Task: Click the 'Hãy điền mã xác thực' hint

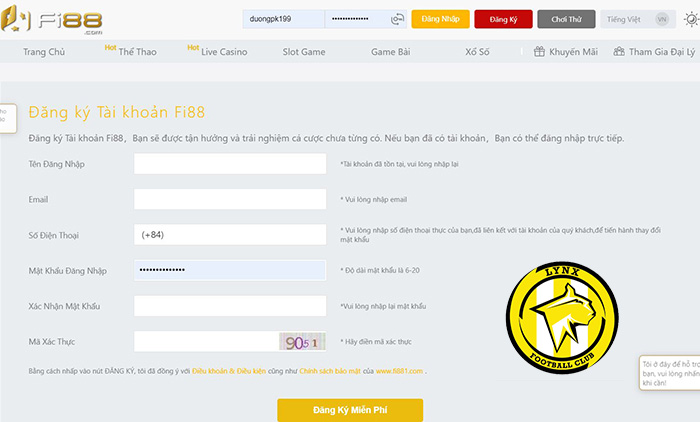Action: pyautogui.click(x=376, y=342)
